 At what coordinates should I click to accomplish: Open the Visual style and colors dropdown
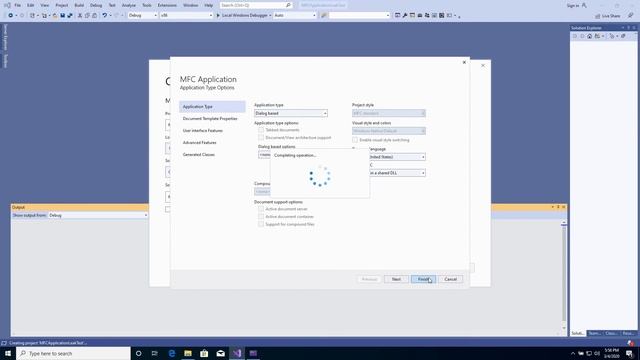[389, 131]
